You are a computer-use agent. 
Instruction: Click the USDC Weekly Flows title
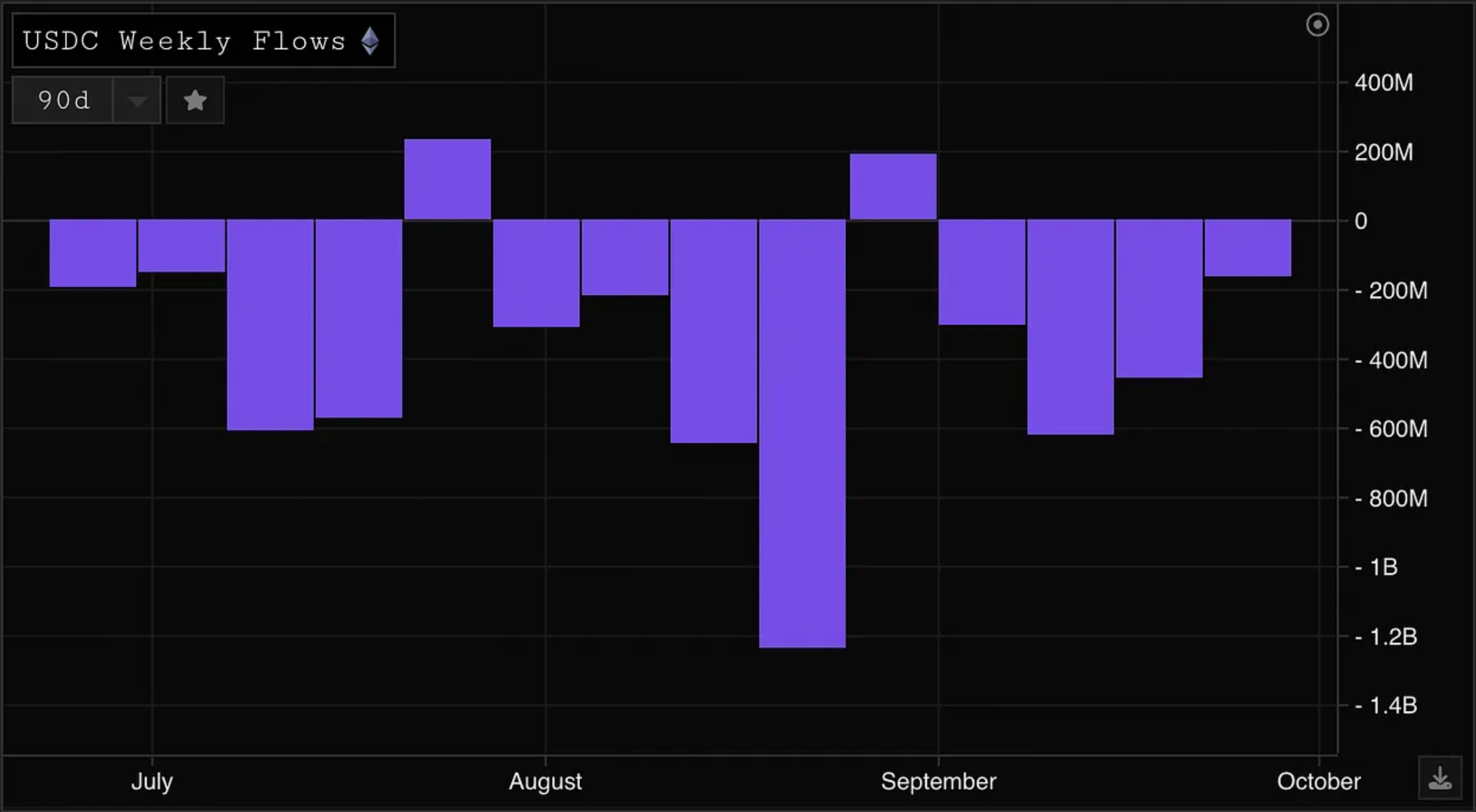tap(184, 41)
